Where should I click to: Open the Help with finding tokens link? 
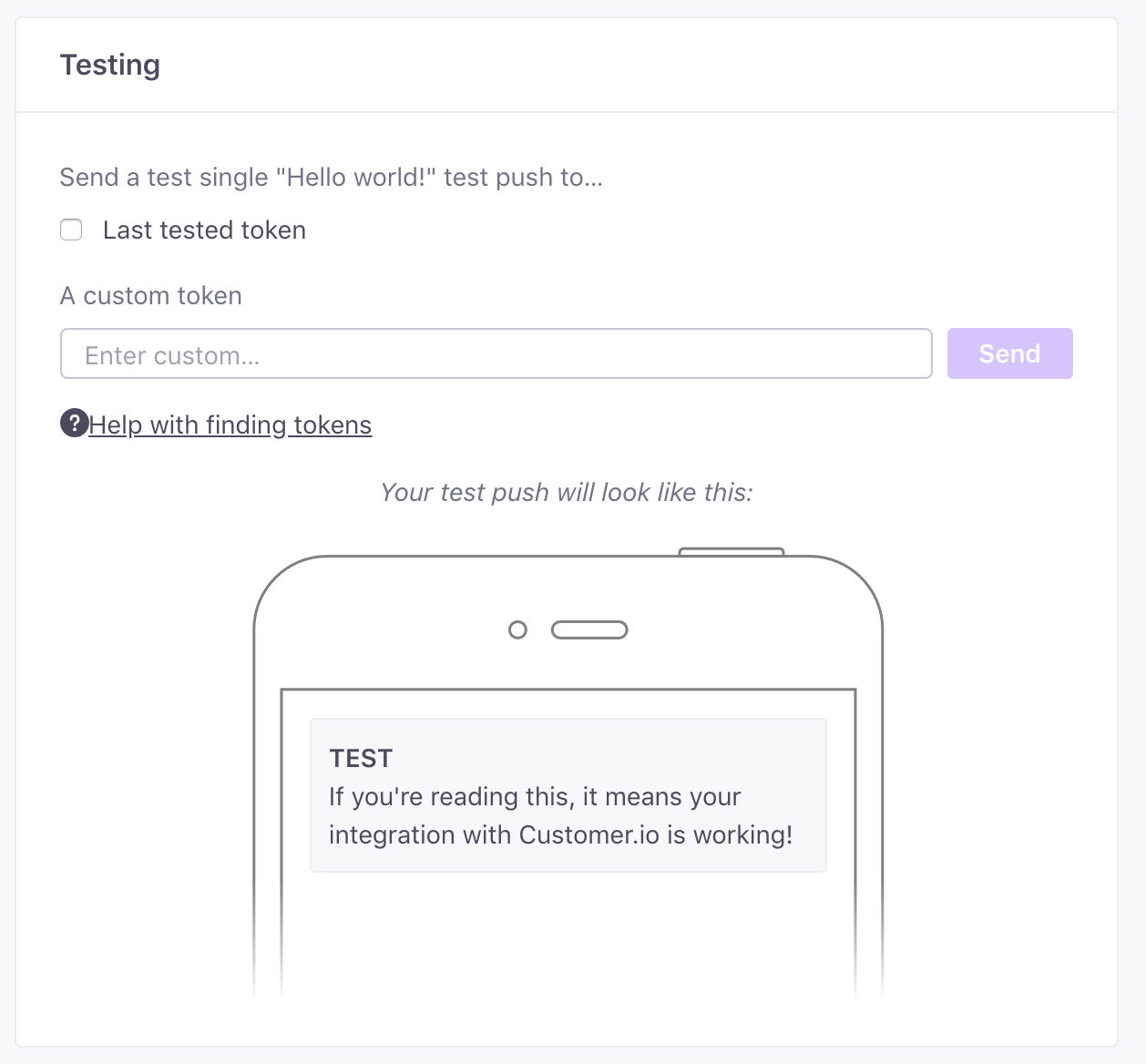[230, 425]
